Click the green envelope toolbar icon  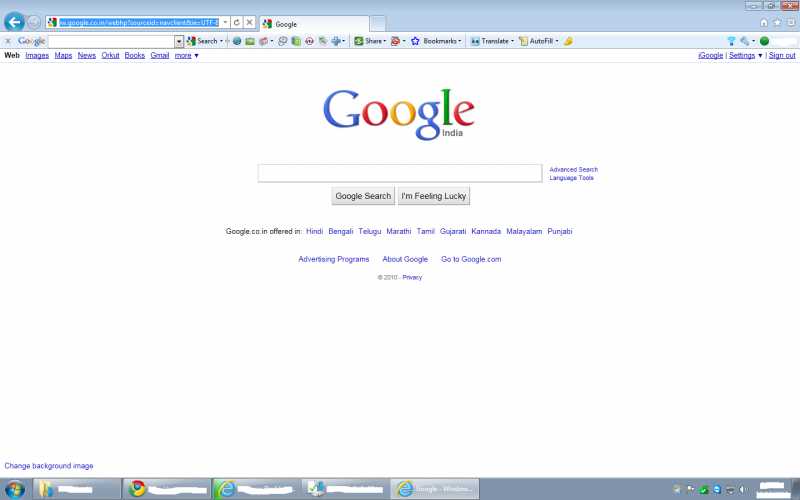click(249, 41)
